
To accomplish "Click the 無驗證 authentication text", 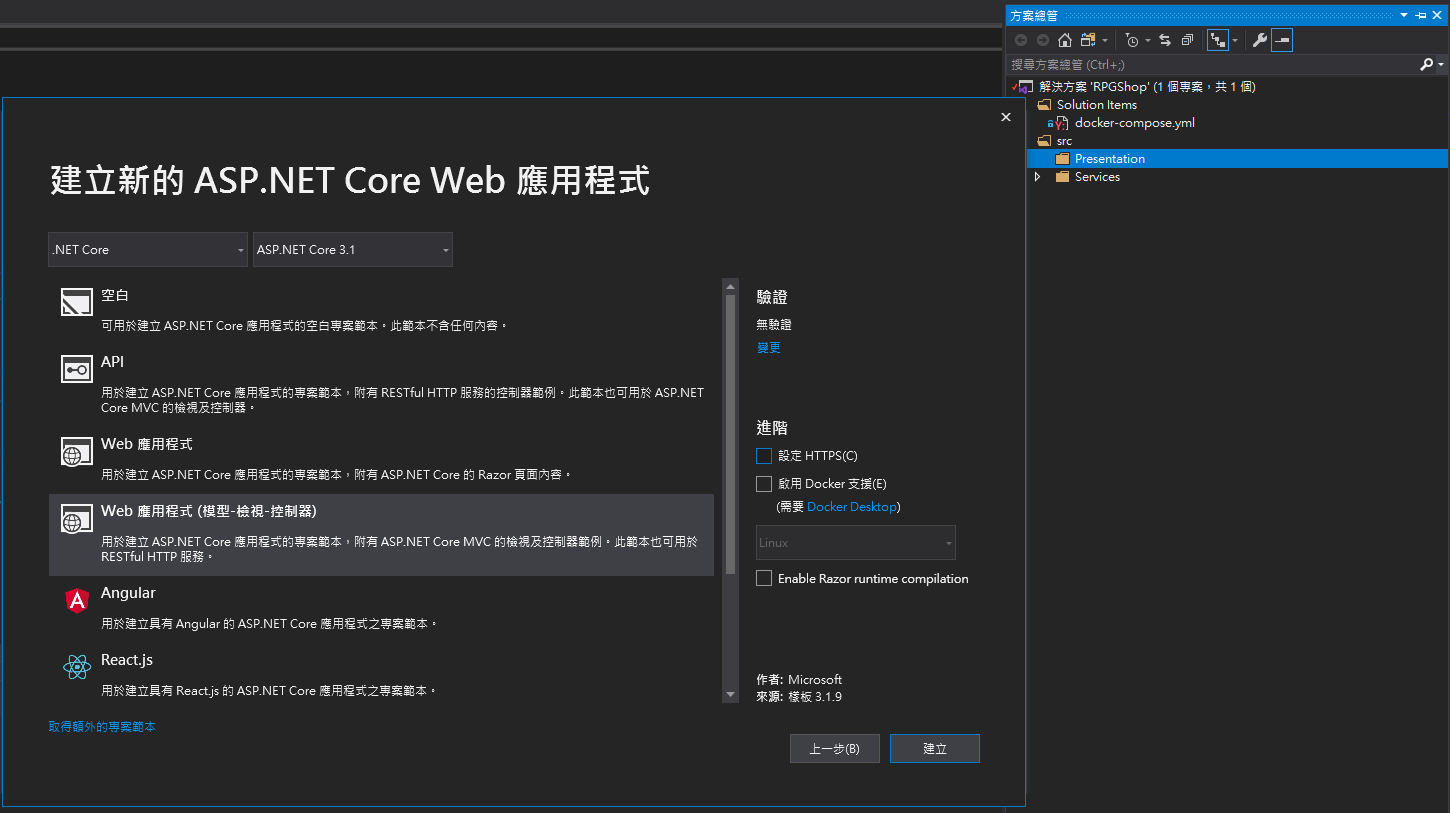I will click(x=774, y=325).
